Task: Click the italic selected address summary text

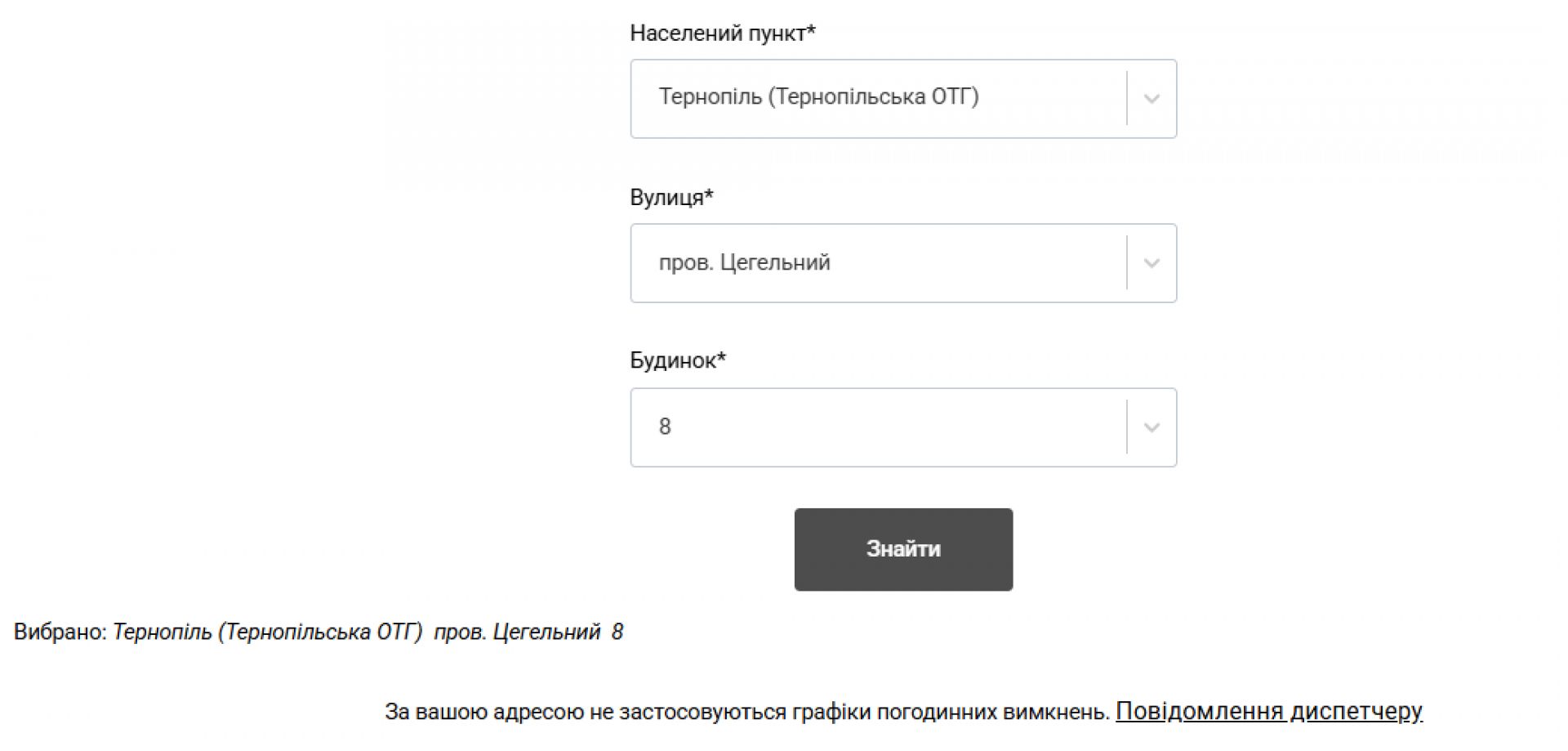Action: click(x=367, y=632)
